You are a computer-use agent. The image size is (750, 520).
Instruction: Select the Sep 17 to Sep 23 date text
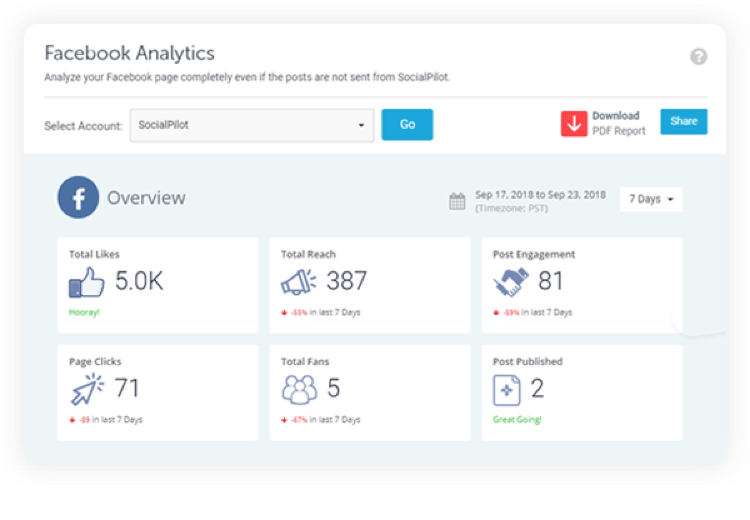pos(540,195)
